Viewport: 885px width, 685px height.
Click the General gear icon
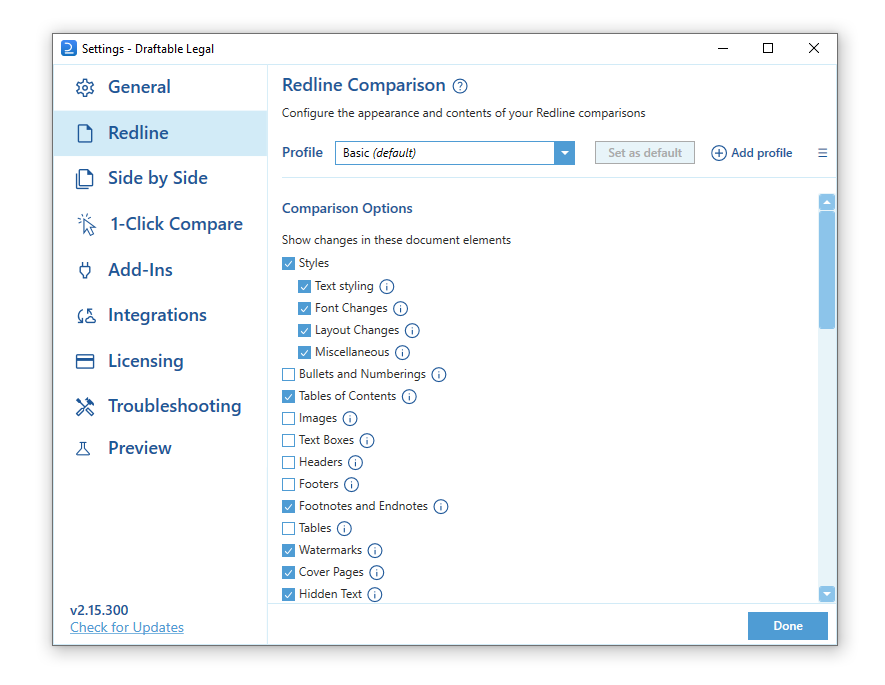point(85,87)
